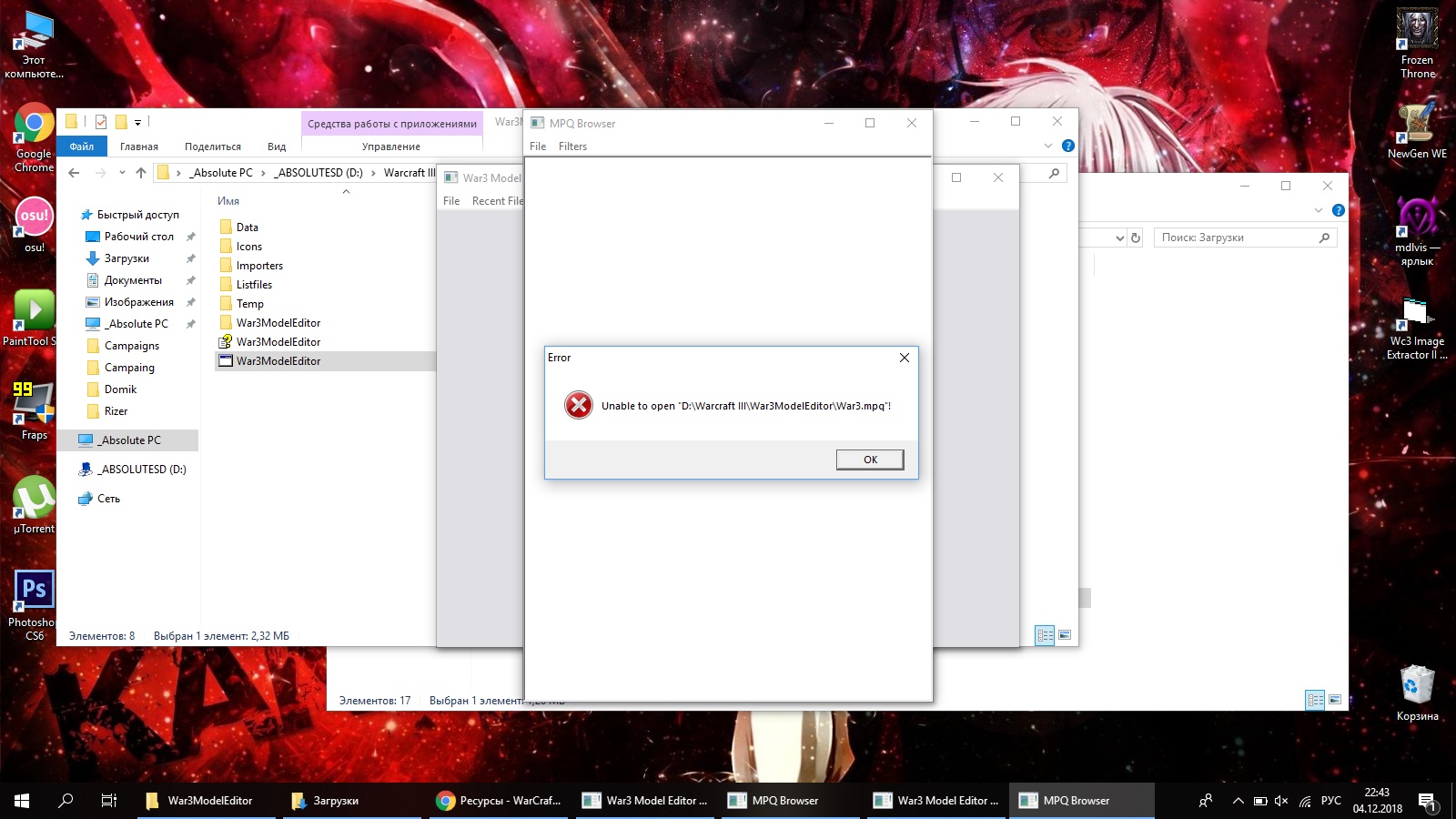
Task: Open File menu in War3 Model Editor
Action: [x=451, y=201]
